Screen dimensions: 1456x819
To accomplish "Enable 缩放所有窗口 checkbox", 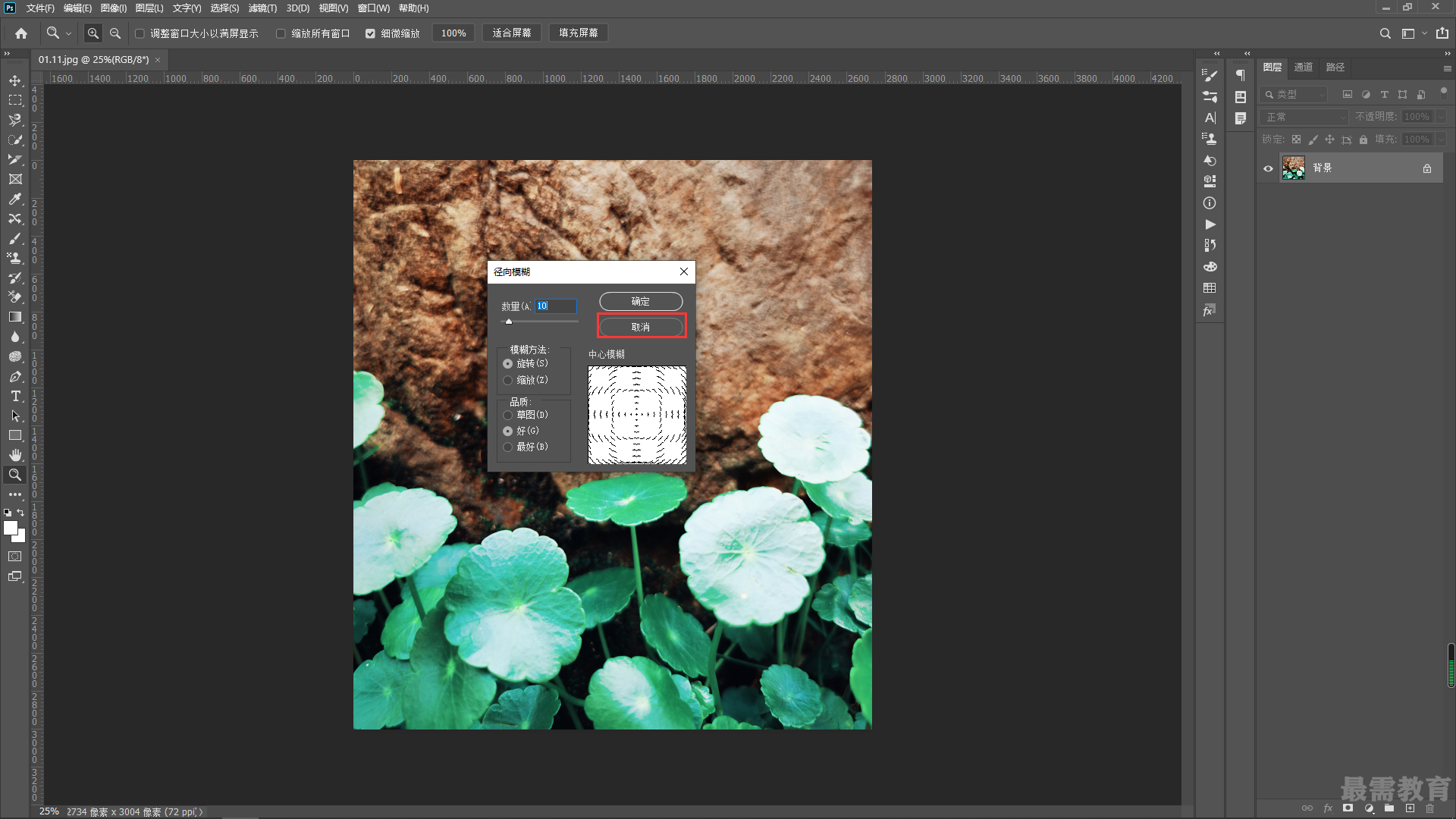I will point(281,33).
